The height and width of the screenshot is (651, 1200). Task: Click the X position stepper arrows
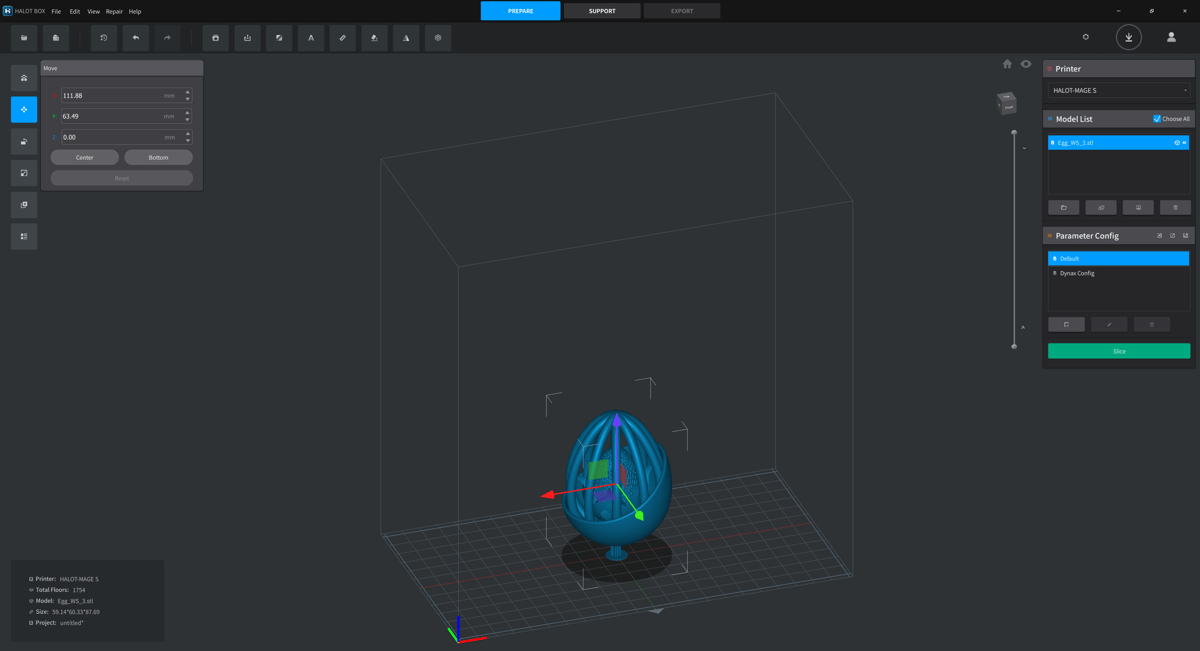188,96
